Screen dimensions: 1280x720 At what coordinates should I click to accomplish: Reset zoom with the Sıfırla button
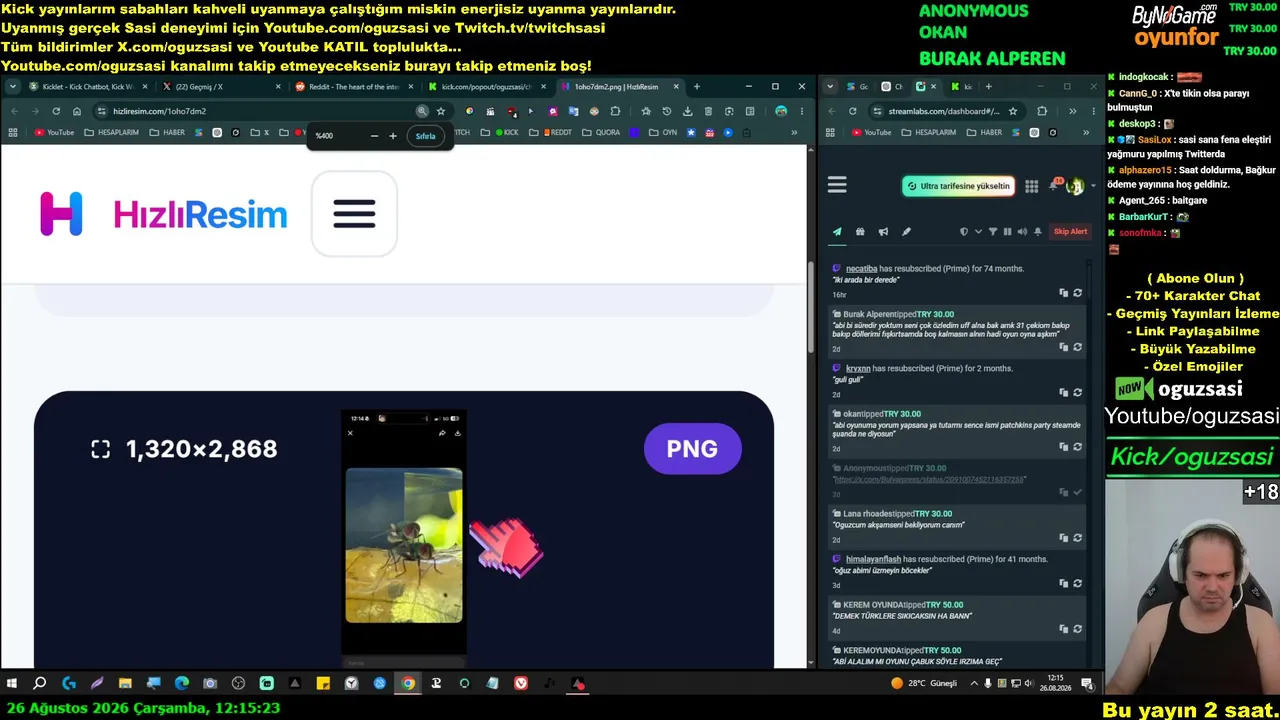[425, 136]
